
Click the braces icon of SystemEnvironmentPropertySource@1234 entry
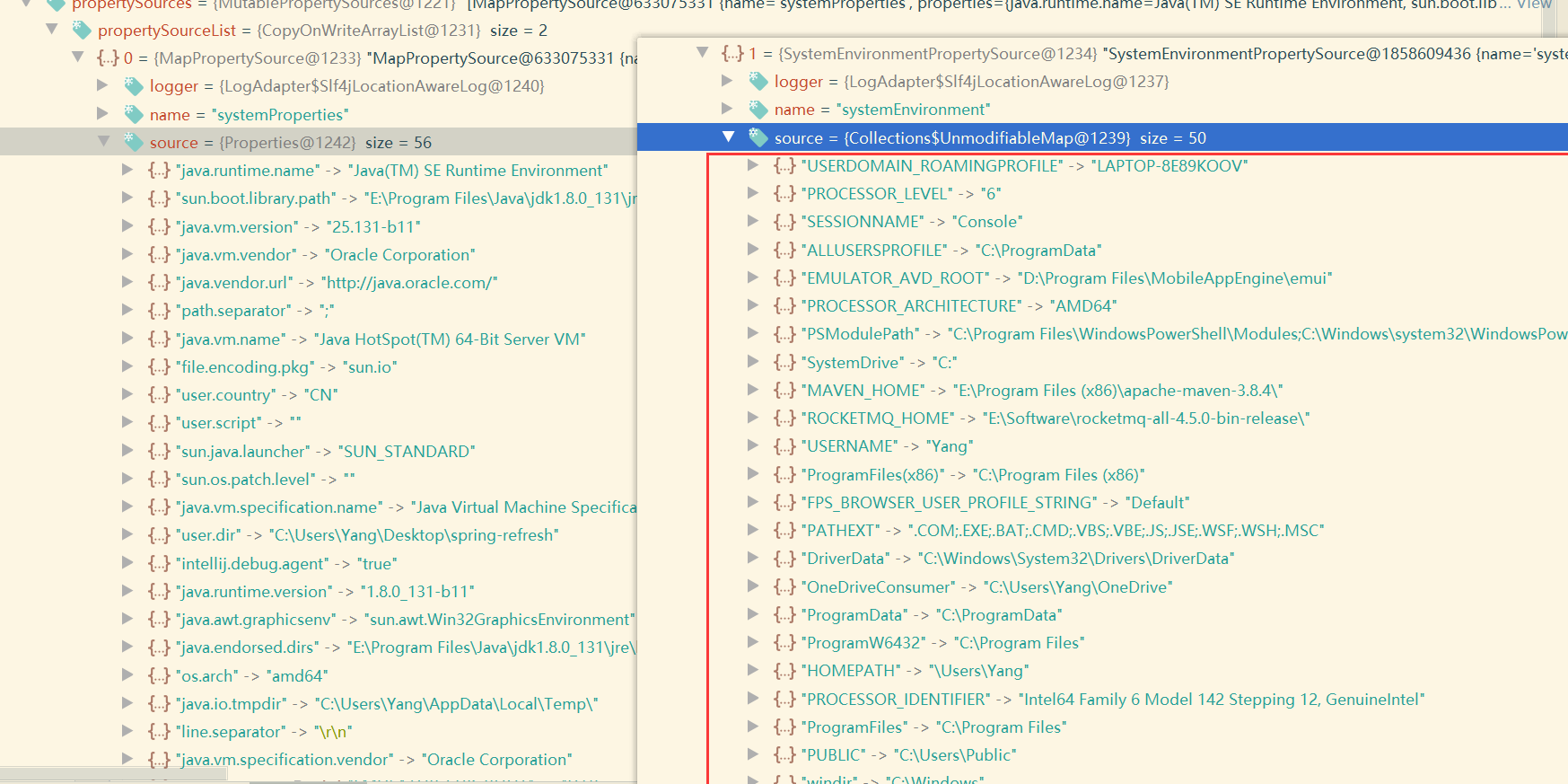click(732, 54)
